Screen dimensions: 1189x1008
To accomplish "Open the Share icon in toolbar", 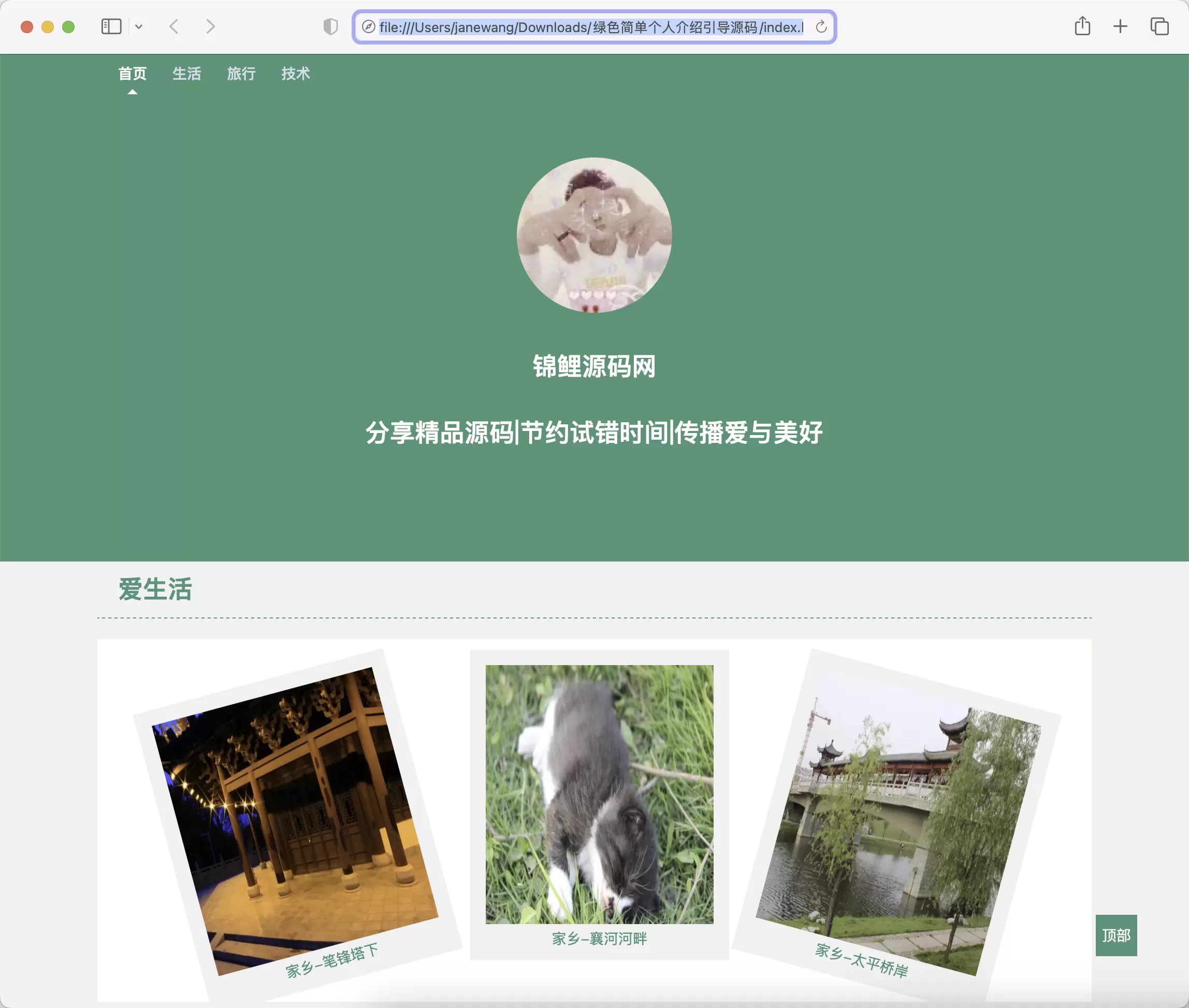I will (x=1082, y=26).
